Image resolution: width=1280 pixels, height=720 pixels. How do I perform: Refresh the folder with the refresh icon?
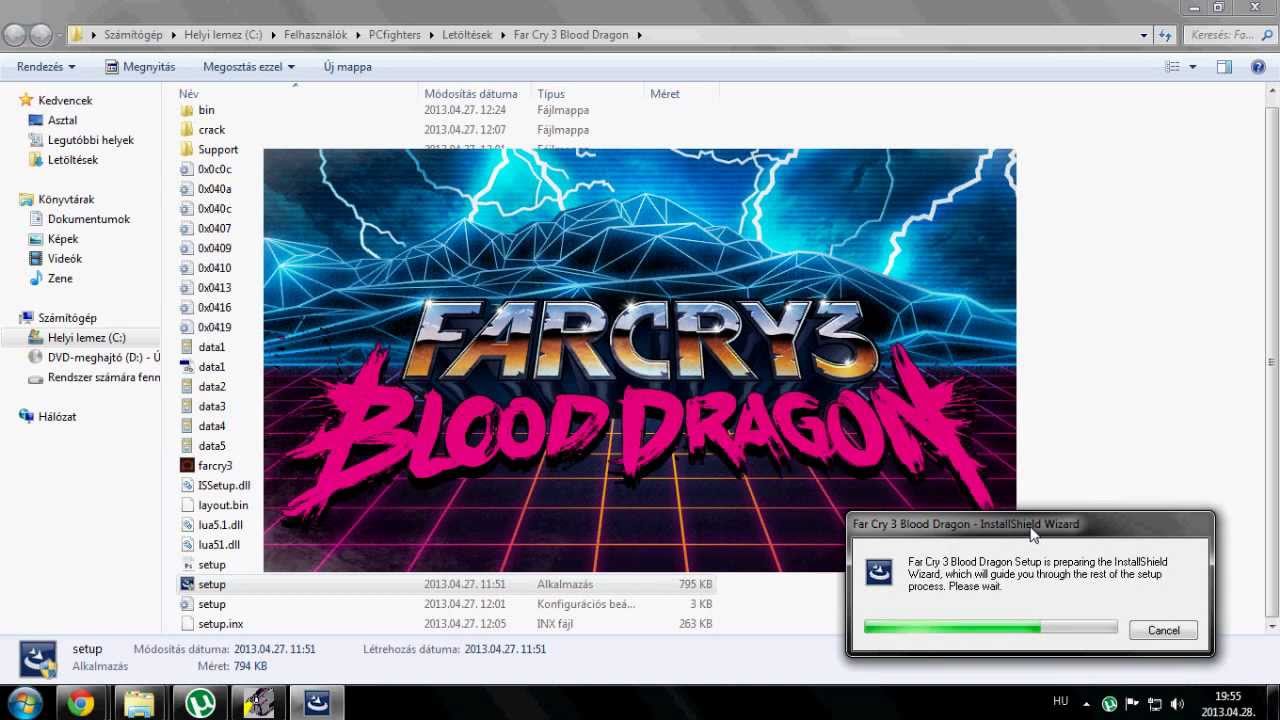[x=1165, y=35]
